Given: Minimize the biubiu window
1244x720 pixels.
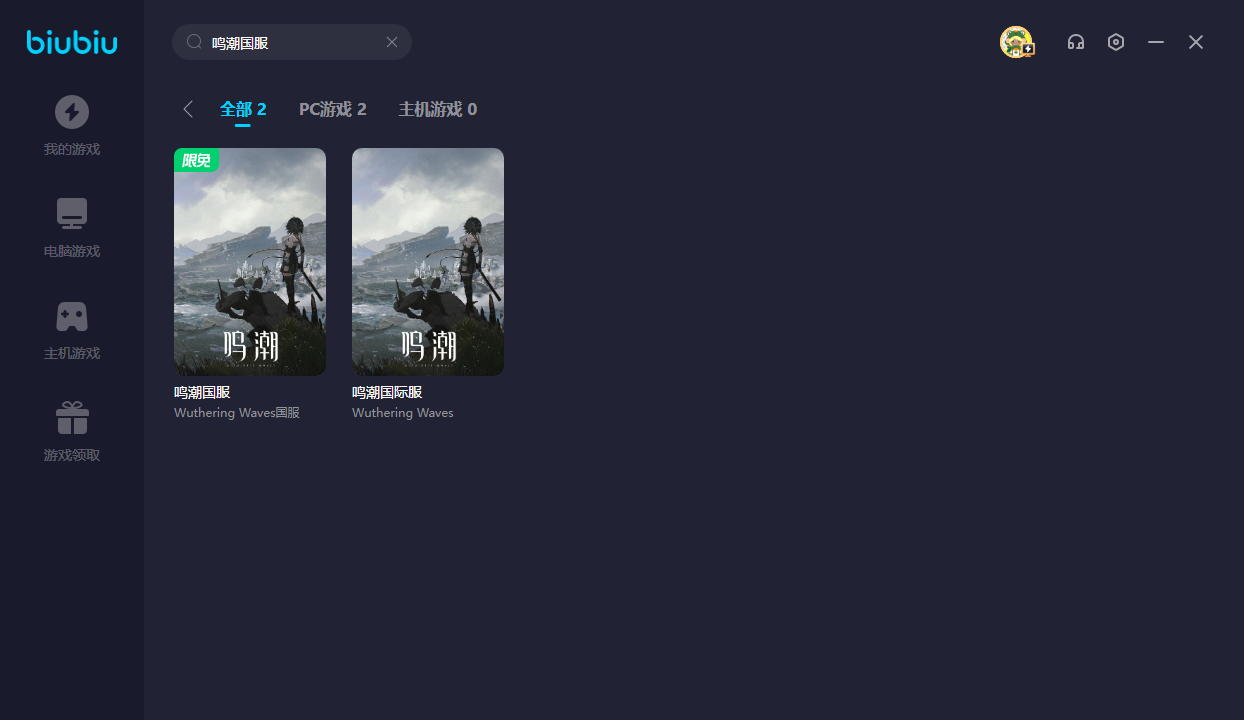Looking at the screenshot, I should [x=1156, y=42].
